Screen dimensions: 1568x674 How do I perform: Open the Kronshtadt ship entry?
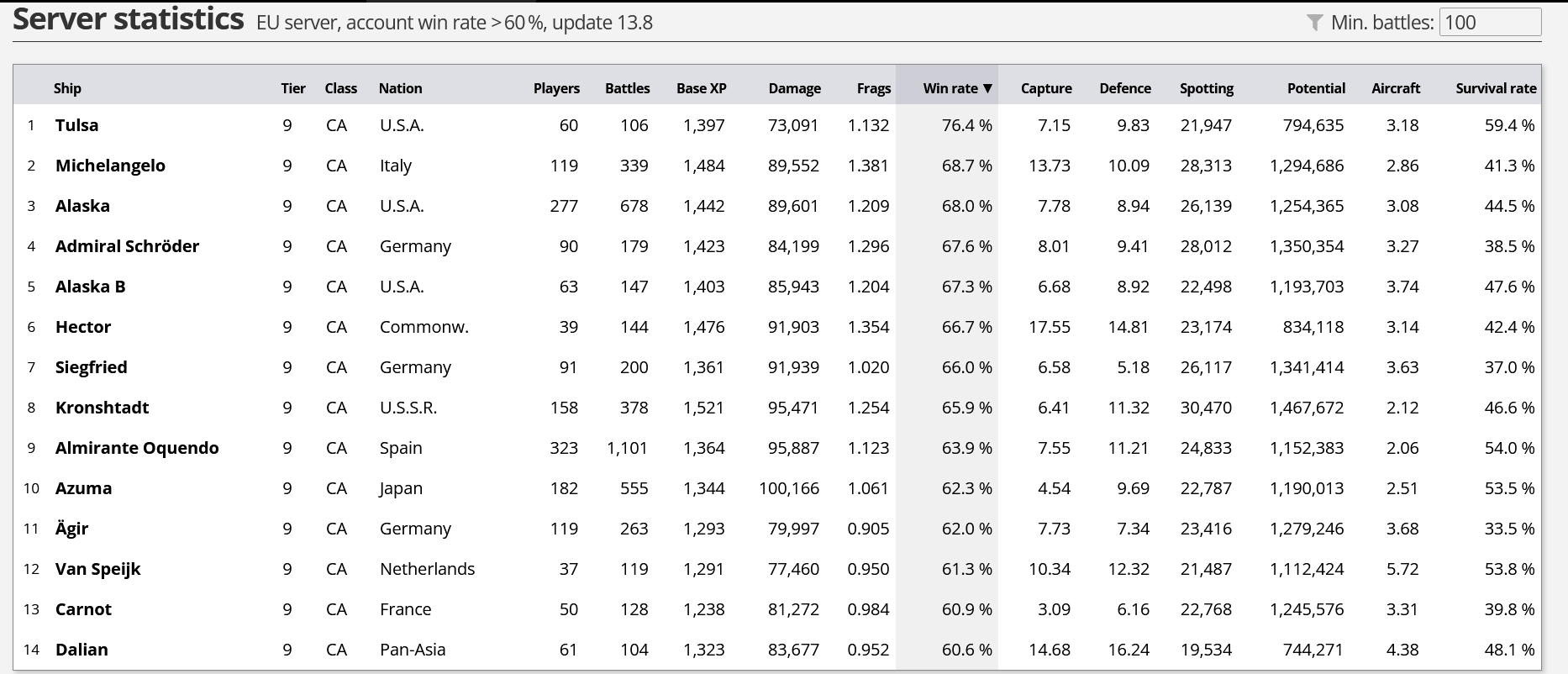102,408
